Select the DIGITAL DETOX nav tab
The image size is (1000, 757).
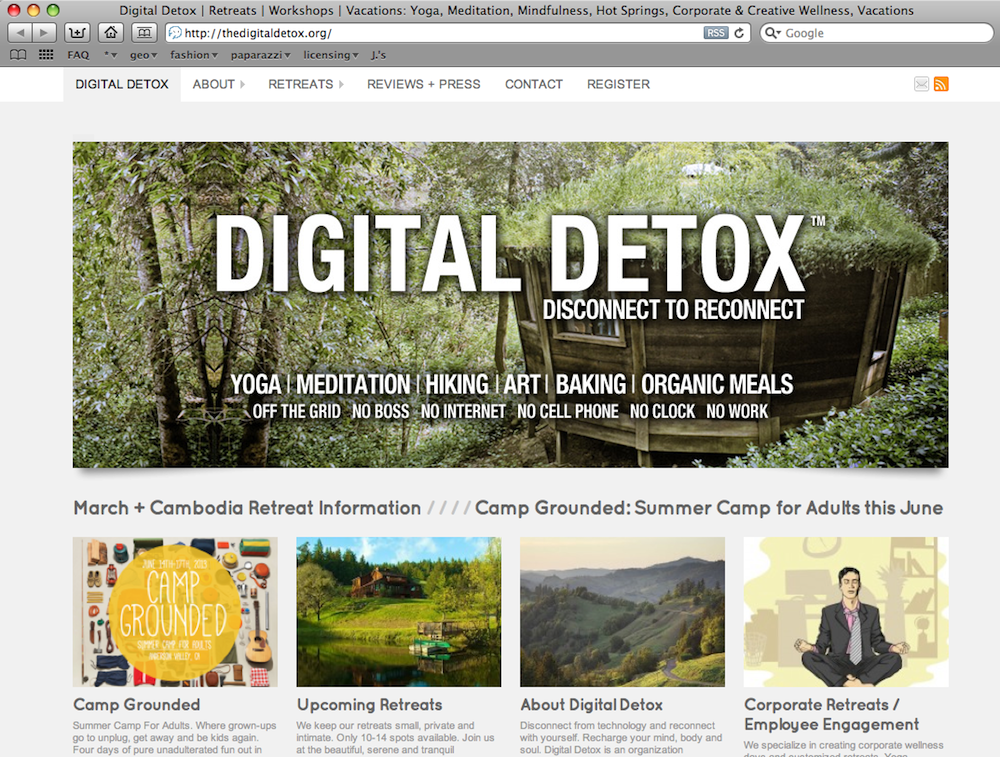(122, 84)
